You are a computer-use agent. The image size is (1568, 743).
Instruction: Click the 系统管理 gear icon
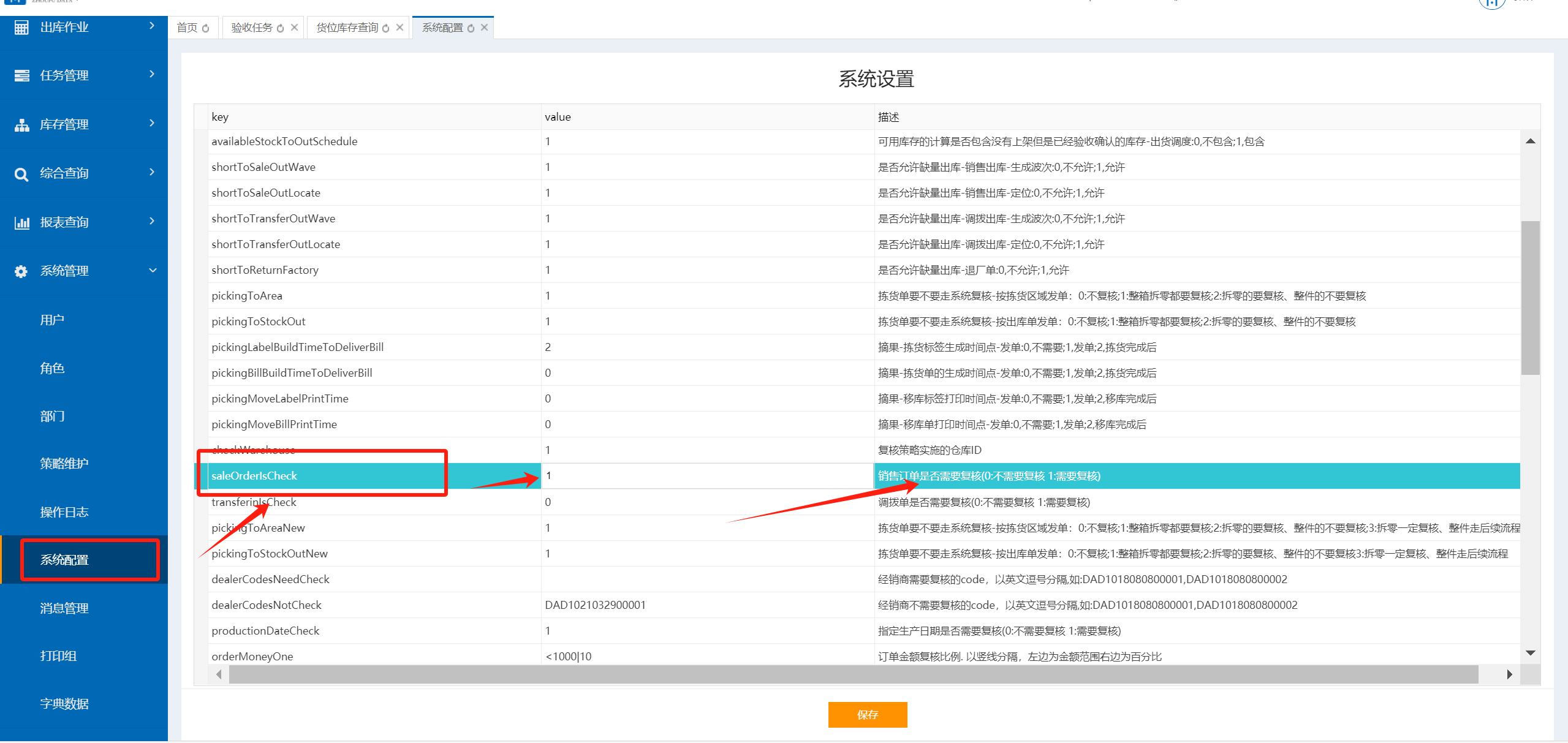(21, 271)
